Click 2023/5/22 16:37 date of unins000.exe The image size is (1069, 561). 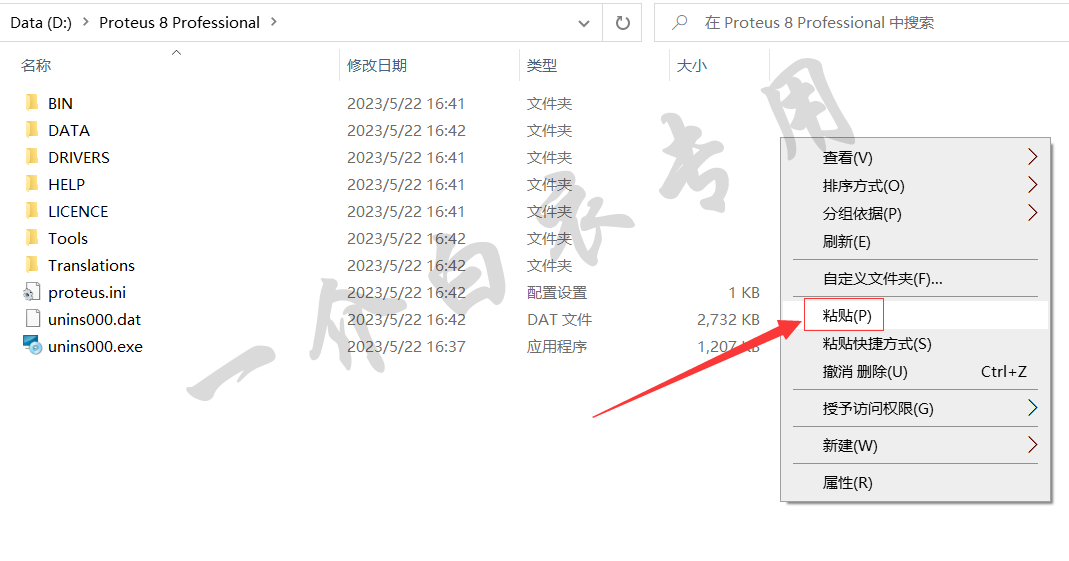tap(406, 346)
